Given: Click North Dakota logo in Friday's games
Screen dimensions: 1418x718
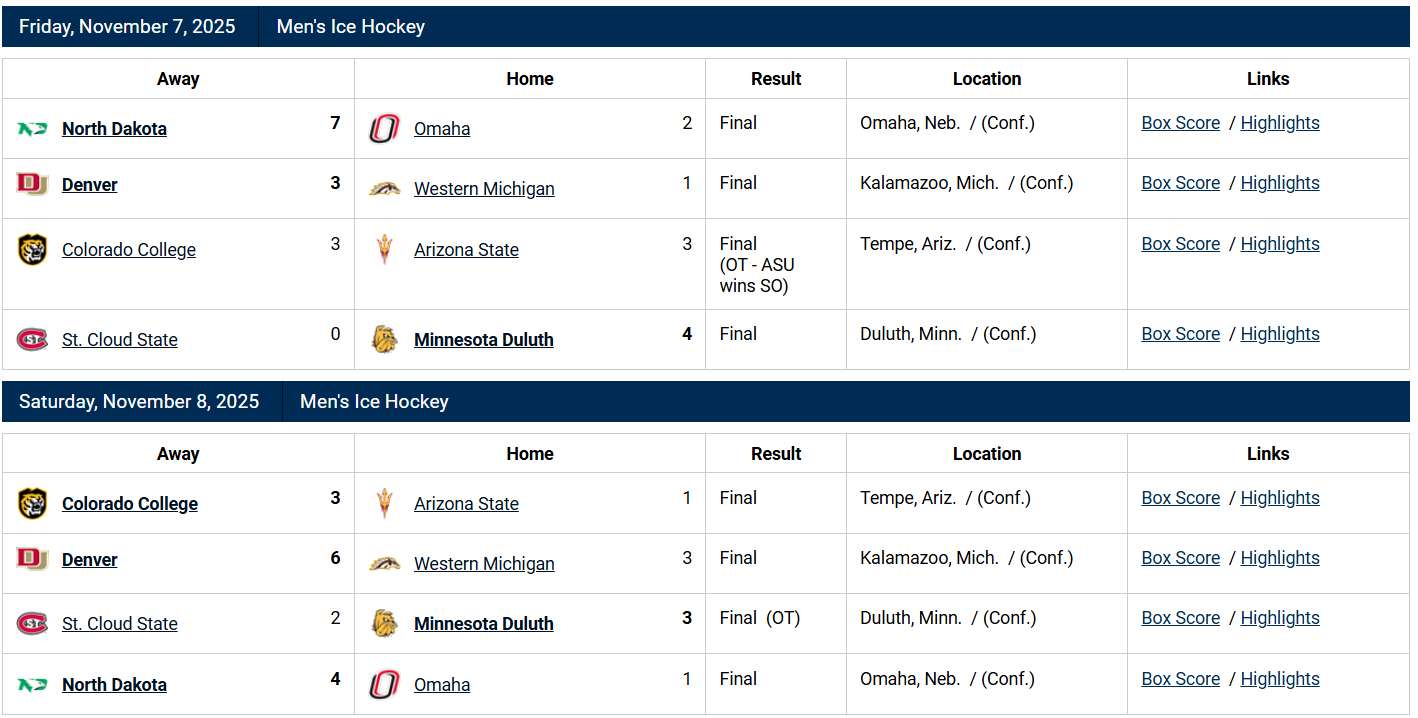Looking at the screenshot, I should pos(32,129).
